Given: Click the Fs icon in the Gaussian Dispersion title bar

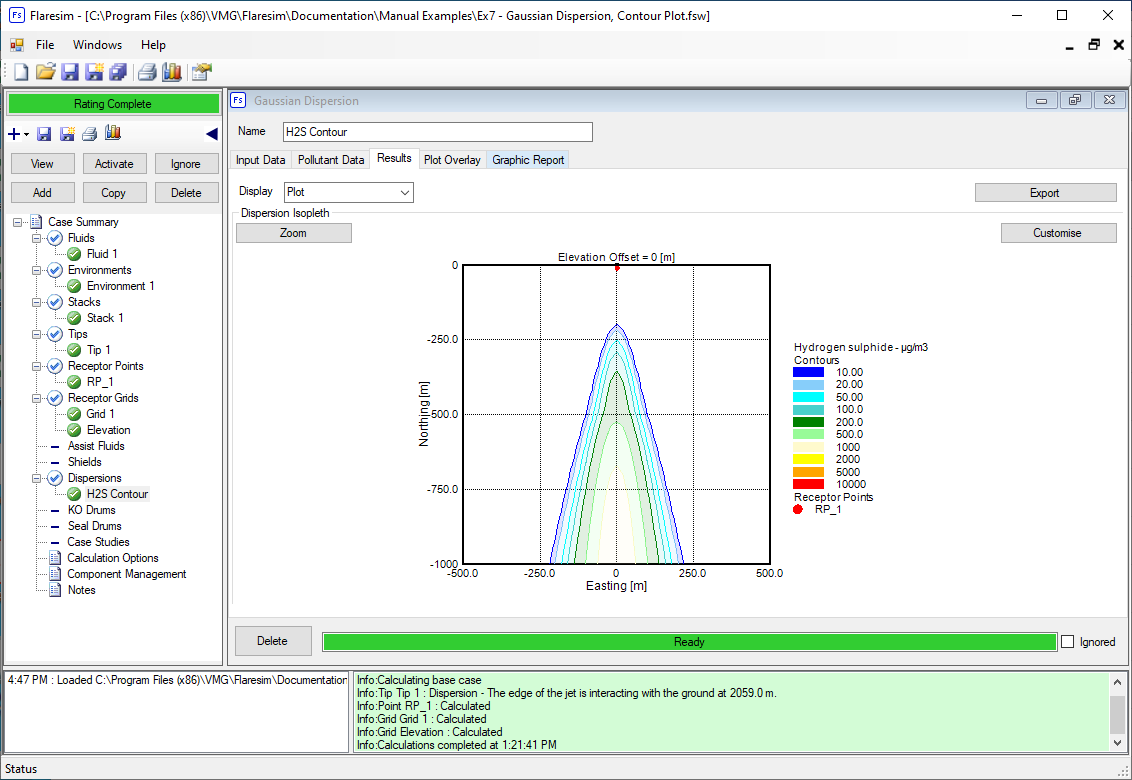Looking at the screenshot, I should point(238,100).
